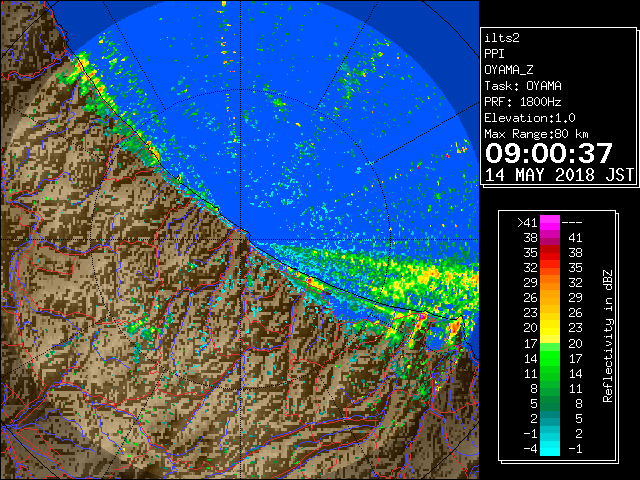Click the '-4' legend lower bound label
Viewport: 640px width, 480px height.
[531, 449]
